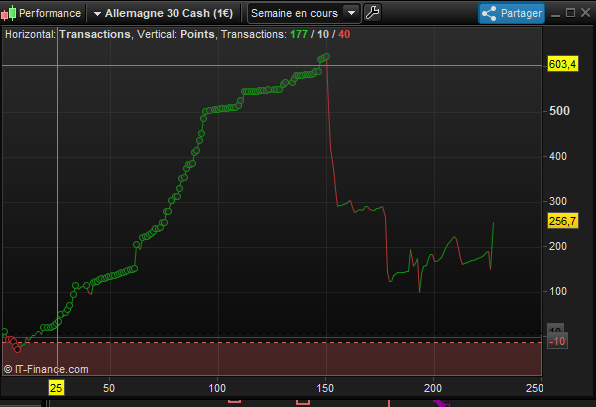
Task: Click the Performance window title
Action: [50, 13]
